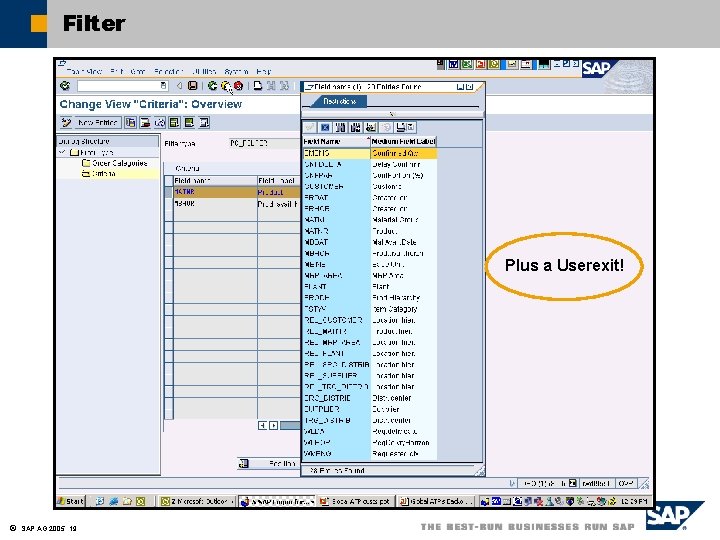
Task: Click the Print icon in standard toolbar
Action: point(258,86)
